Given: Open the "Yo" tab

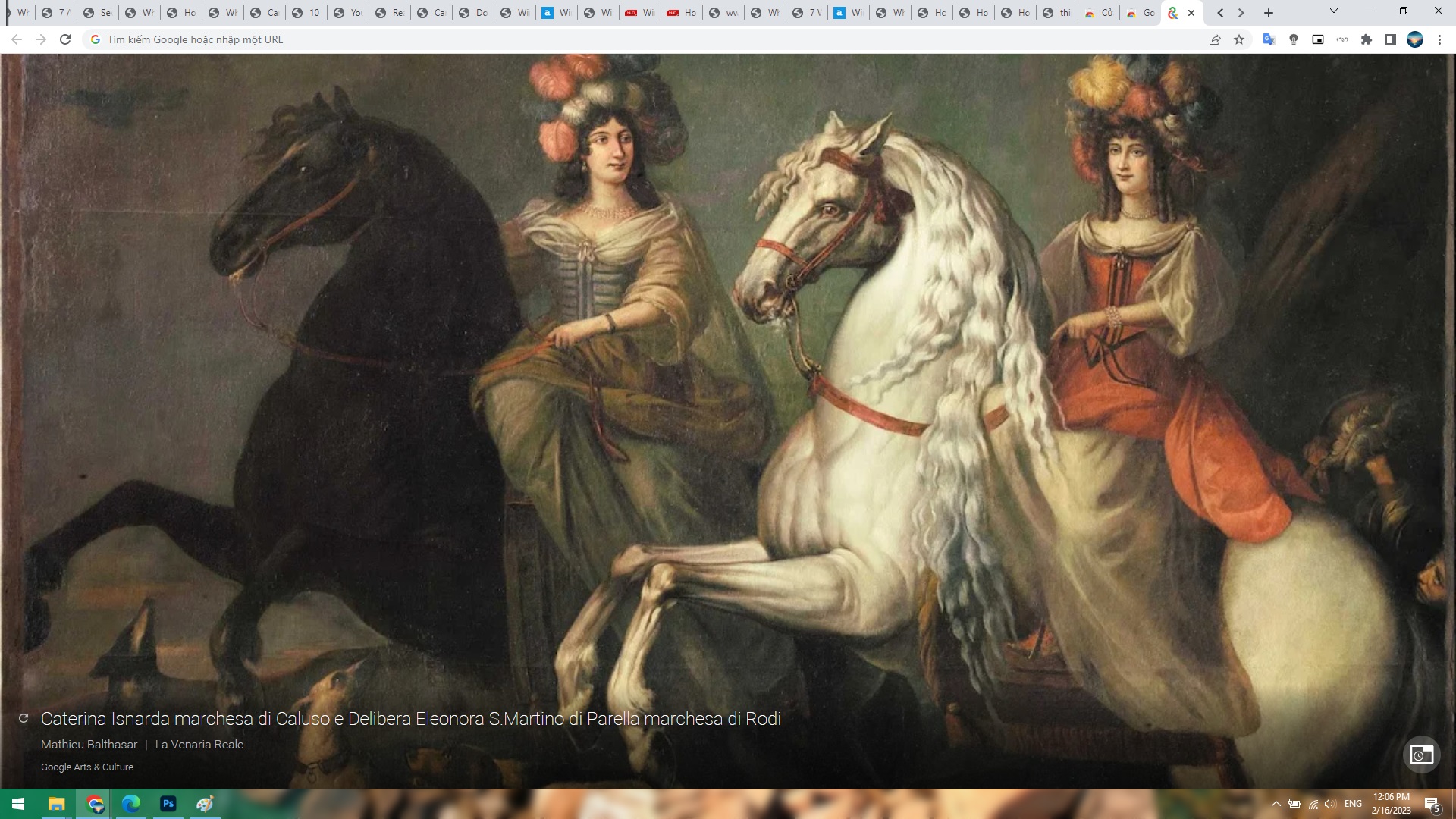Looking at the screenshot, I should 348,13.
